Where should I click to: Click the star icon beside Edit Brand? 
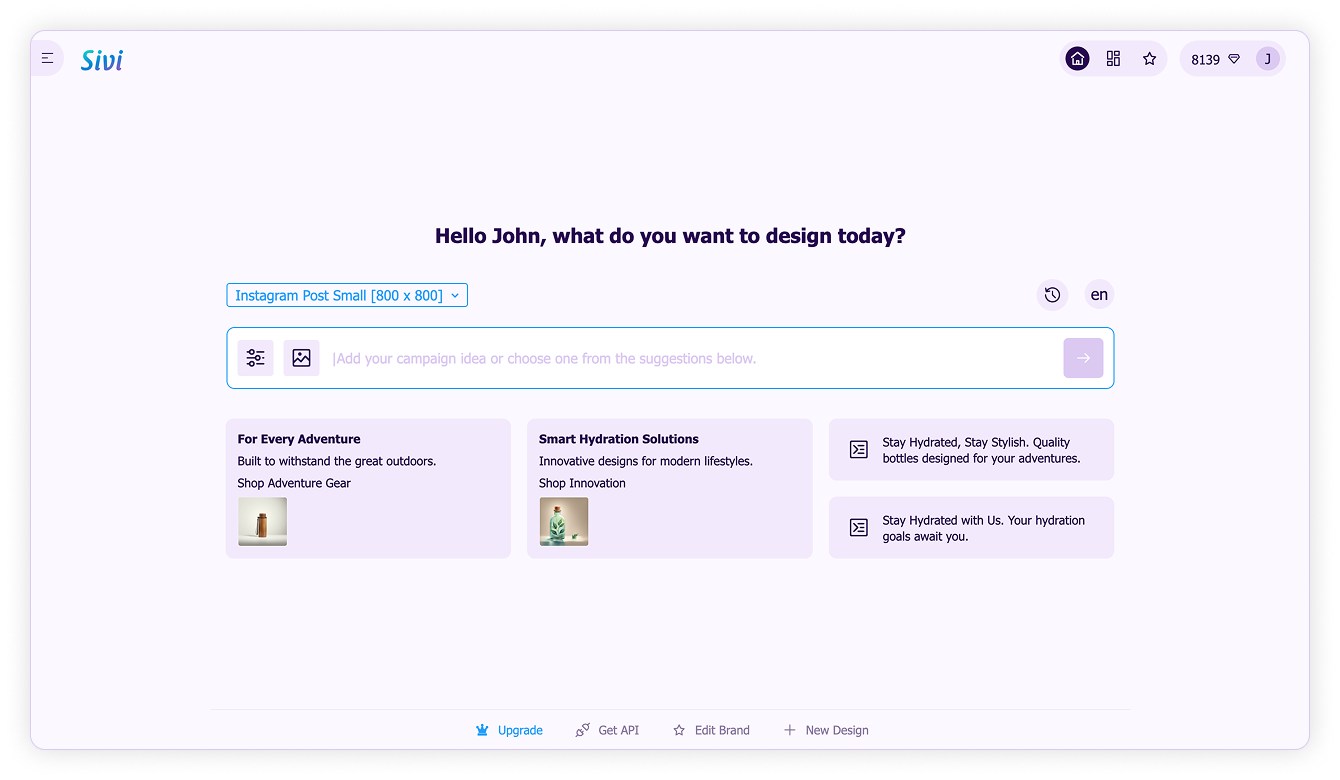[679, 730]
